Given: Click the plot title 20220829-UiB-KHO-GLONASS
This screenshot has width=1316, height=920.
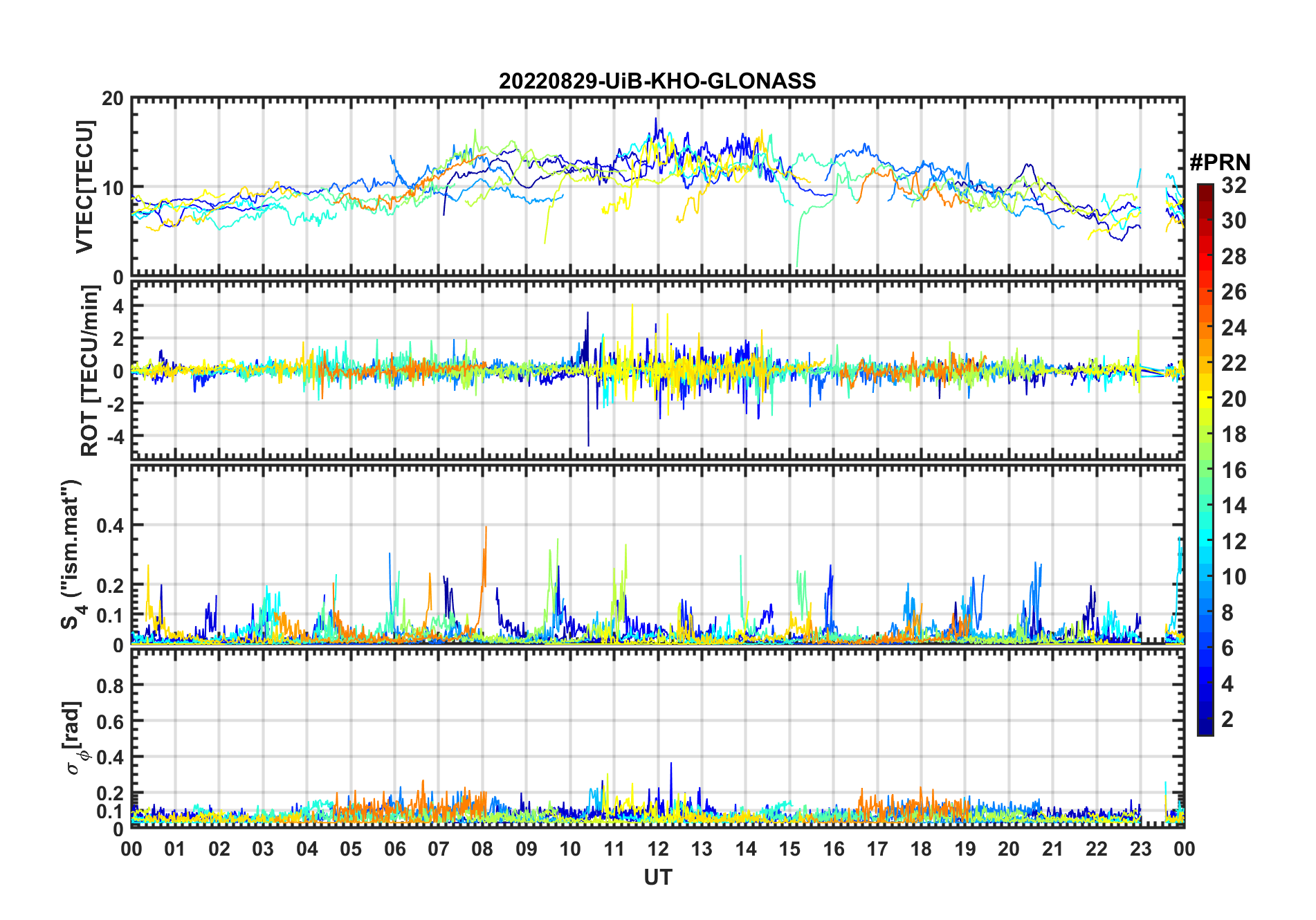Looking at the screenshot, I should click(657, 82).
